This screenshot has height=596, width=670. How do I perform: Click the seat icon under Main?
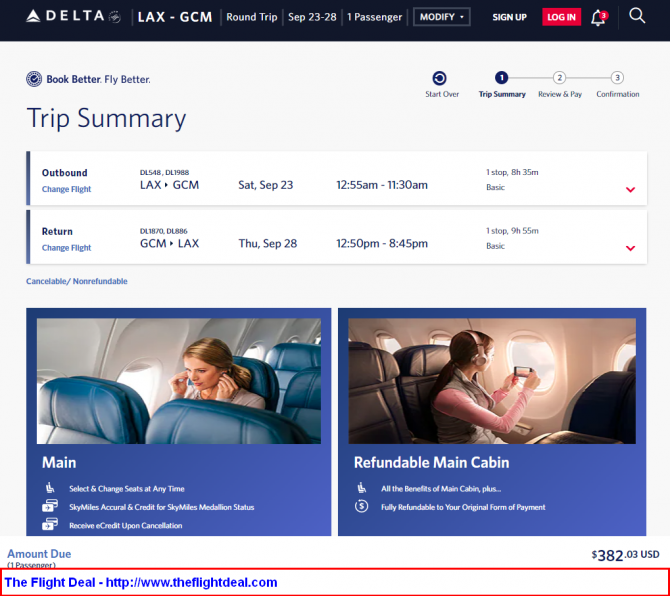(50, 487)
